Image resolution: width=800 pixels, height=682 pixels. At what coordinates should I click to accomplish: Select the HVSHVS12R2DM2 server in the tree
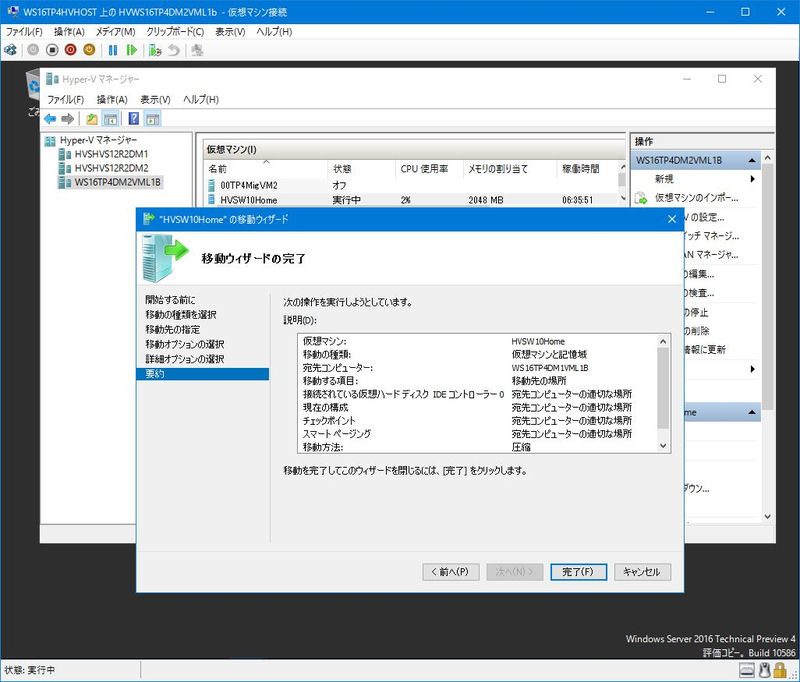click(x=111, y=168)
